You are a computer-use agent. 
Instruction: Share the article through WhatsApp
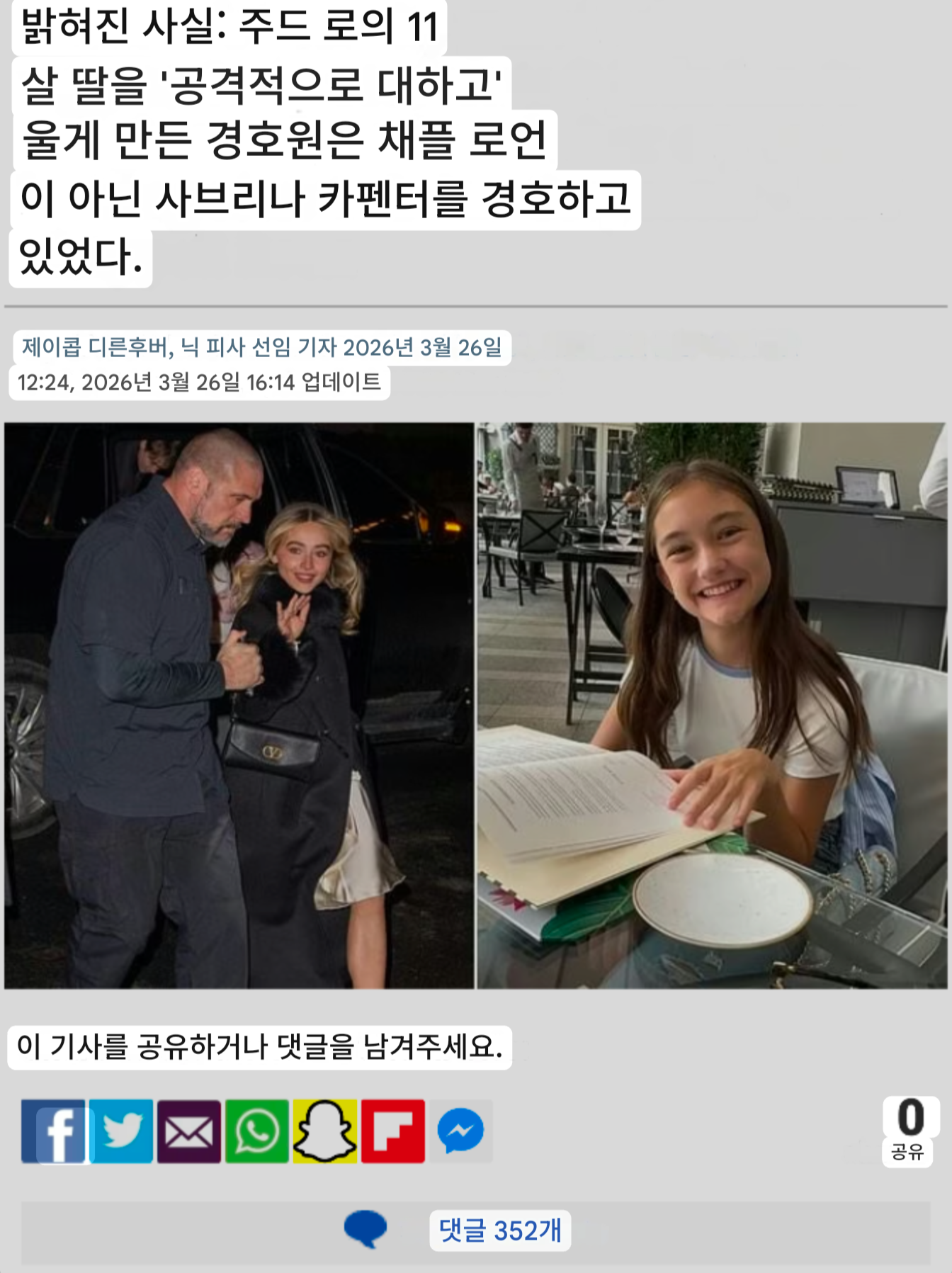click(x=257, y=1131)
